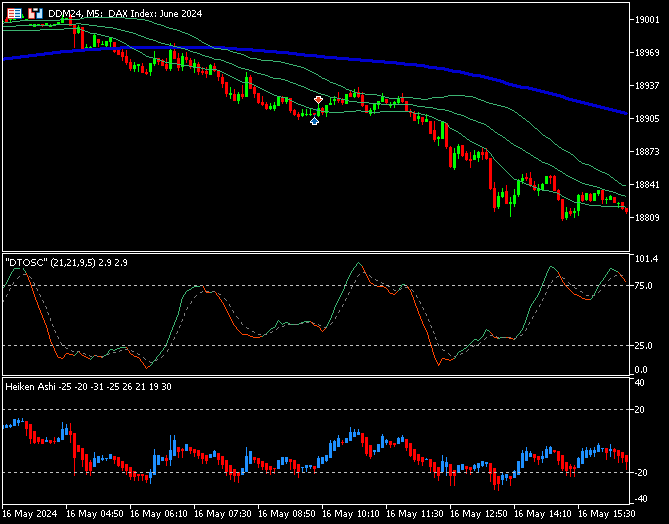The width and height of the screenshot is (669, 524).
Task: Click the 19001 price axis label
Action: [647, 20]
